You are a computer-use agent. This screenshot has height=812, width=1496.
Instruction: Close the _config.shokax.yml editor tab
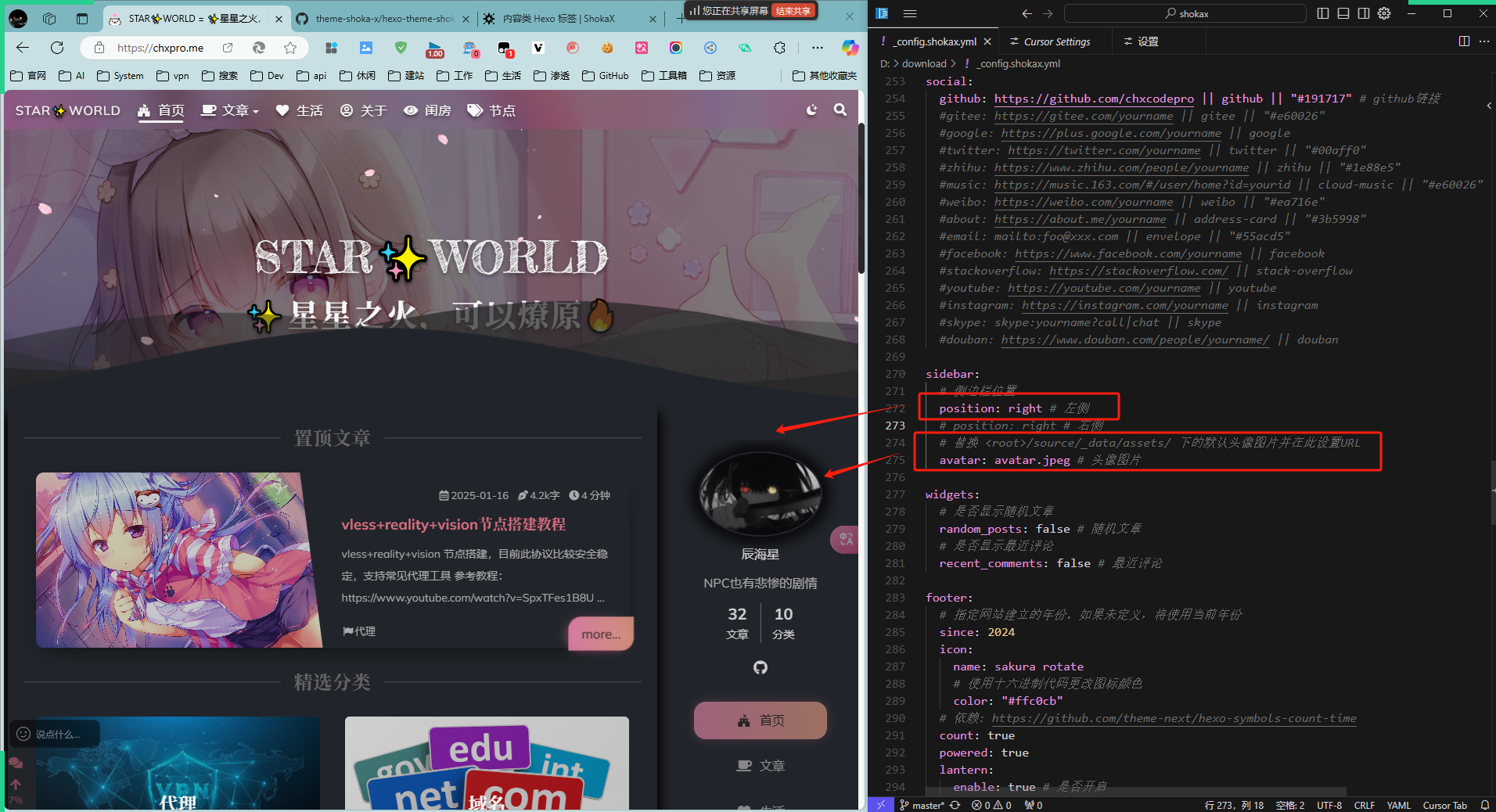pyautogui.click(x=987, y=41)
